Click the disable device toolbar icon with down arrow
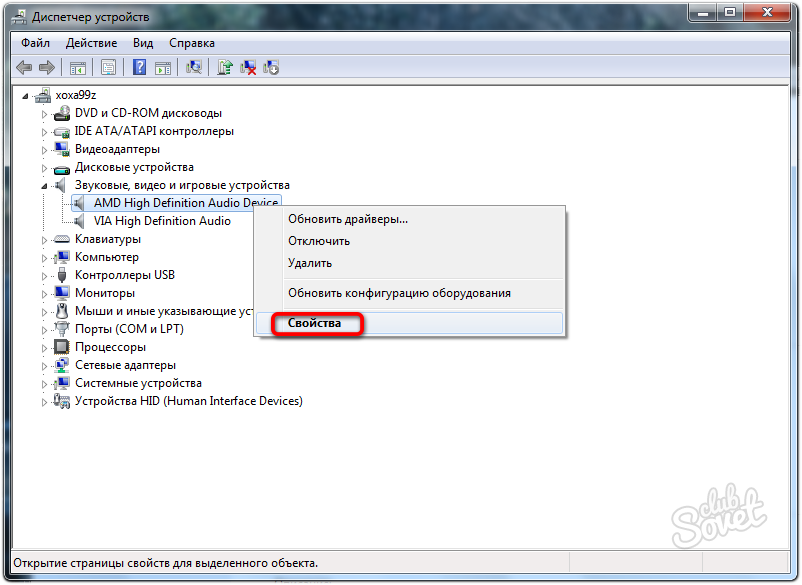 pos(271,67)
